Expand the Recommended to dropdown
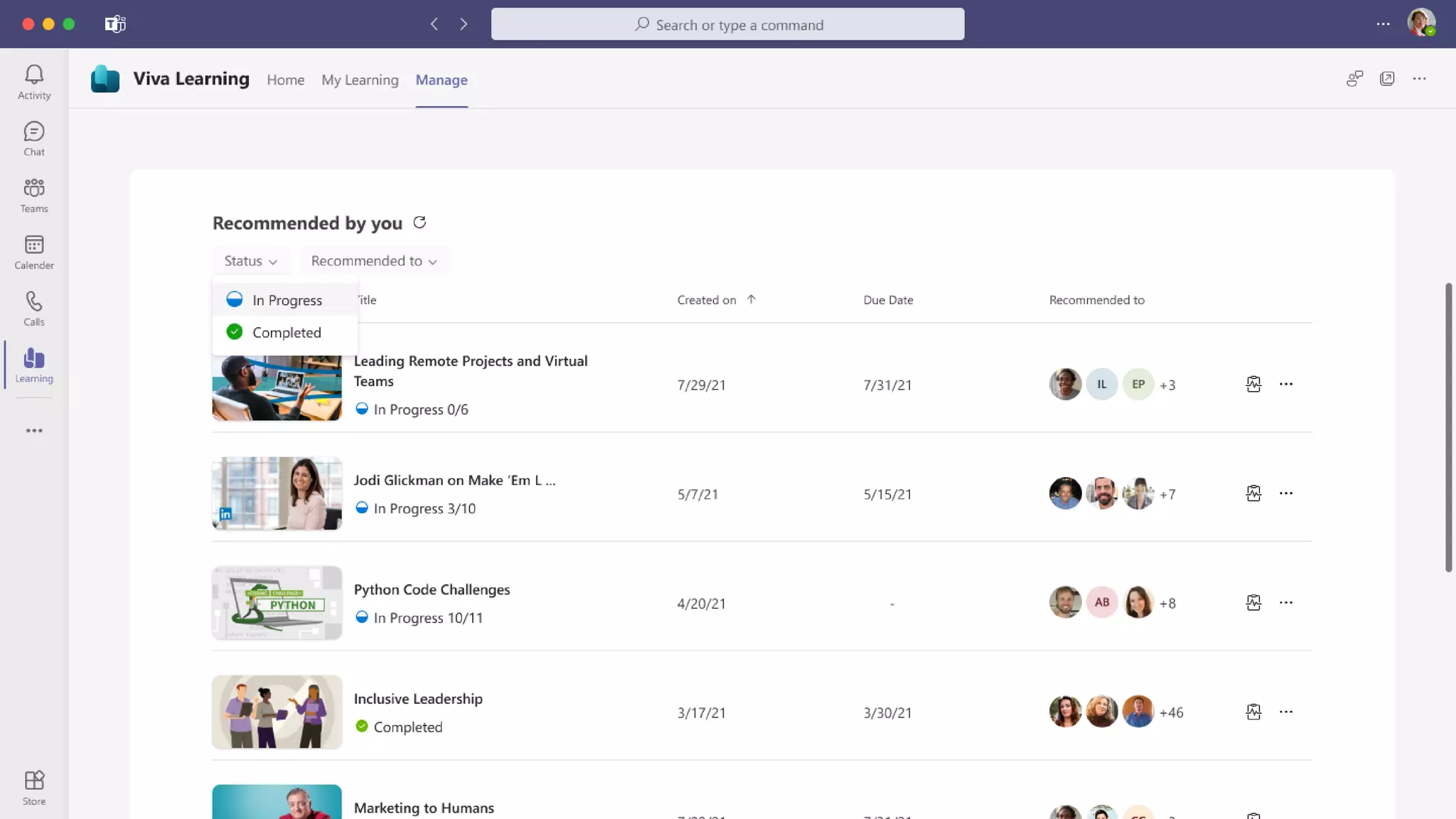The image size is (1456, 819). tap(373, 261)
